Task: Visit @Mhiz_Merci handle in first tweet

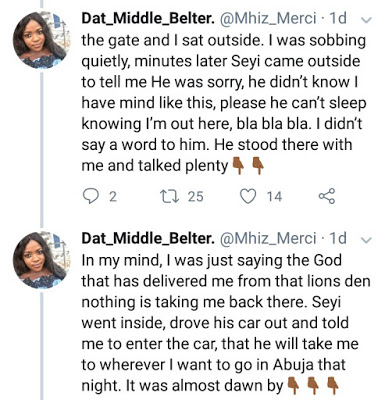Action: click(x=267, y=18)
